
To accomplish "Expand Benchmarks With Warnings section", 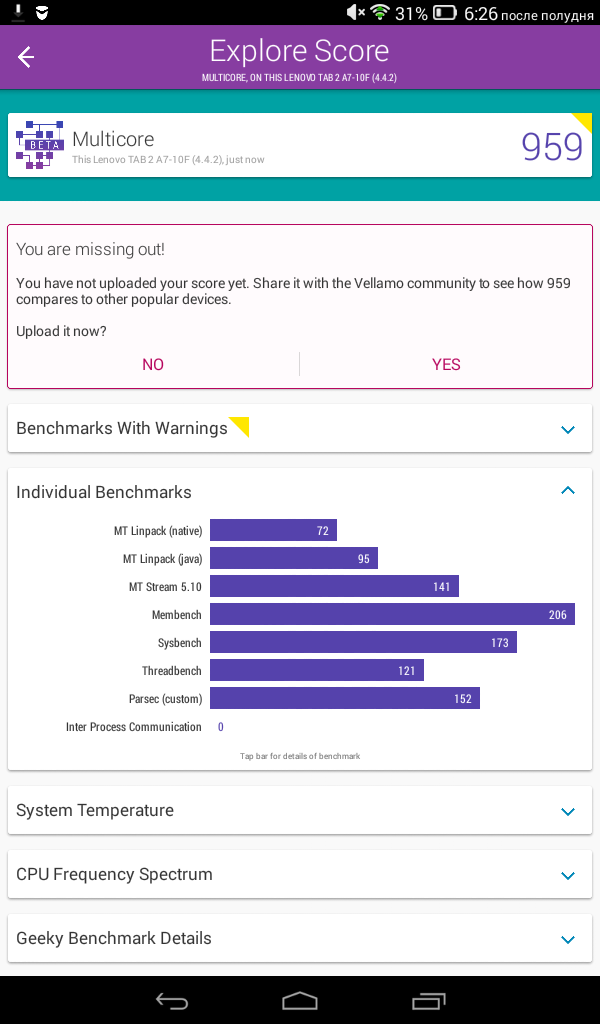I will click(300, 428).
